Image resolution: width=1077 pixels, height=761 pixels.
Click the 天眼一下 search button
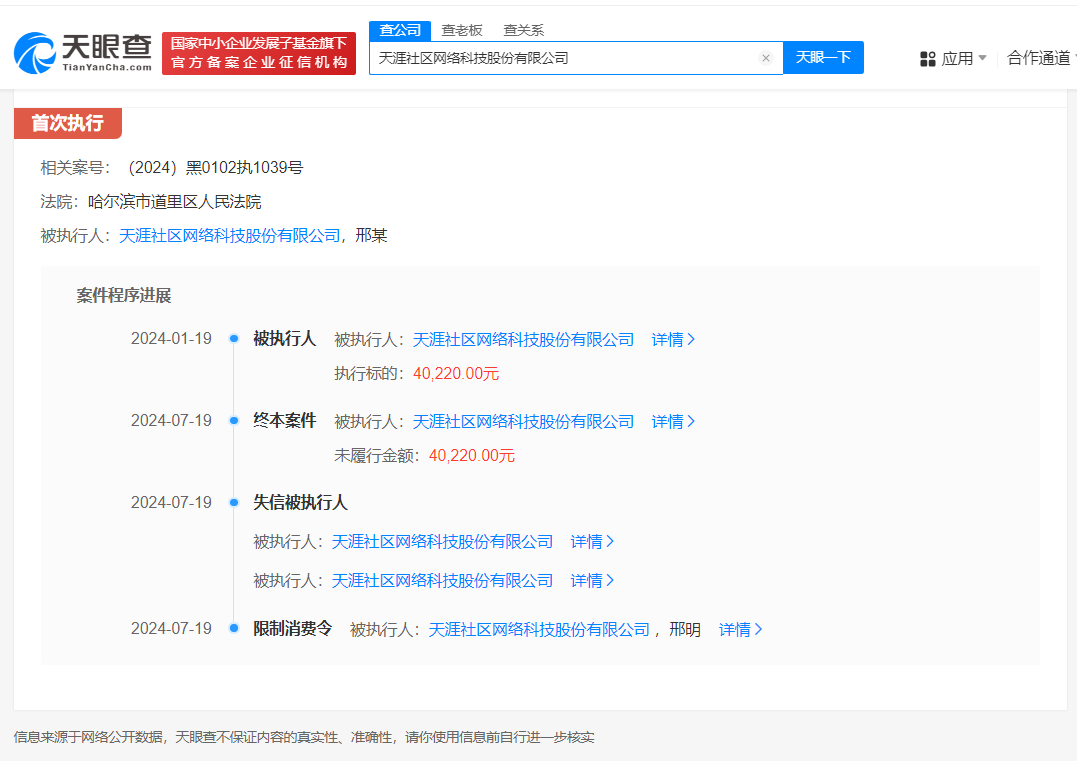pyautogui.click(x=823, y=58)
